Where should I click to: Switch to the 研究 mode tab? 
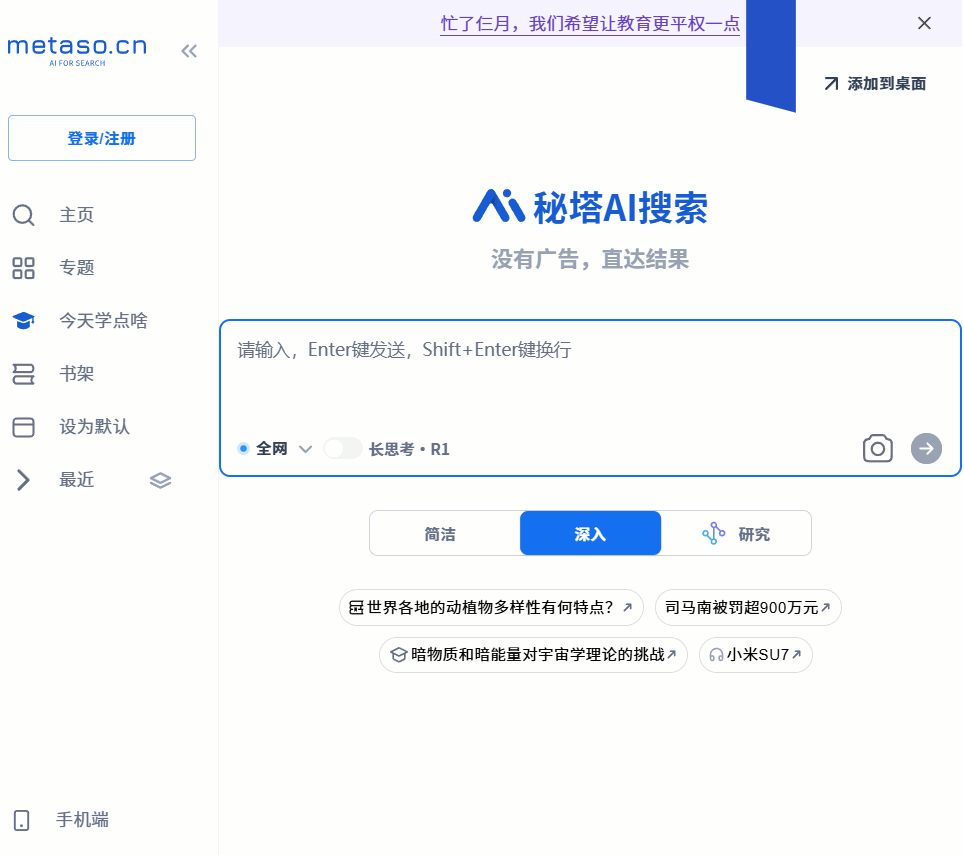tap(737, 534)
